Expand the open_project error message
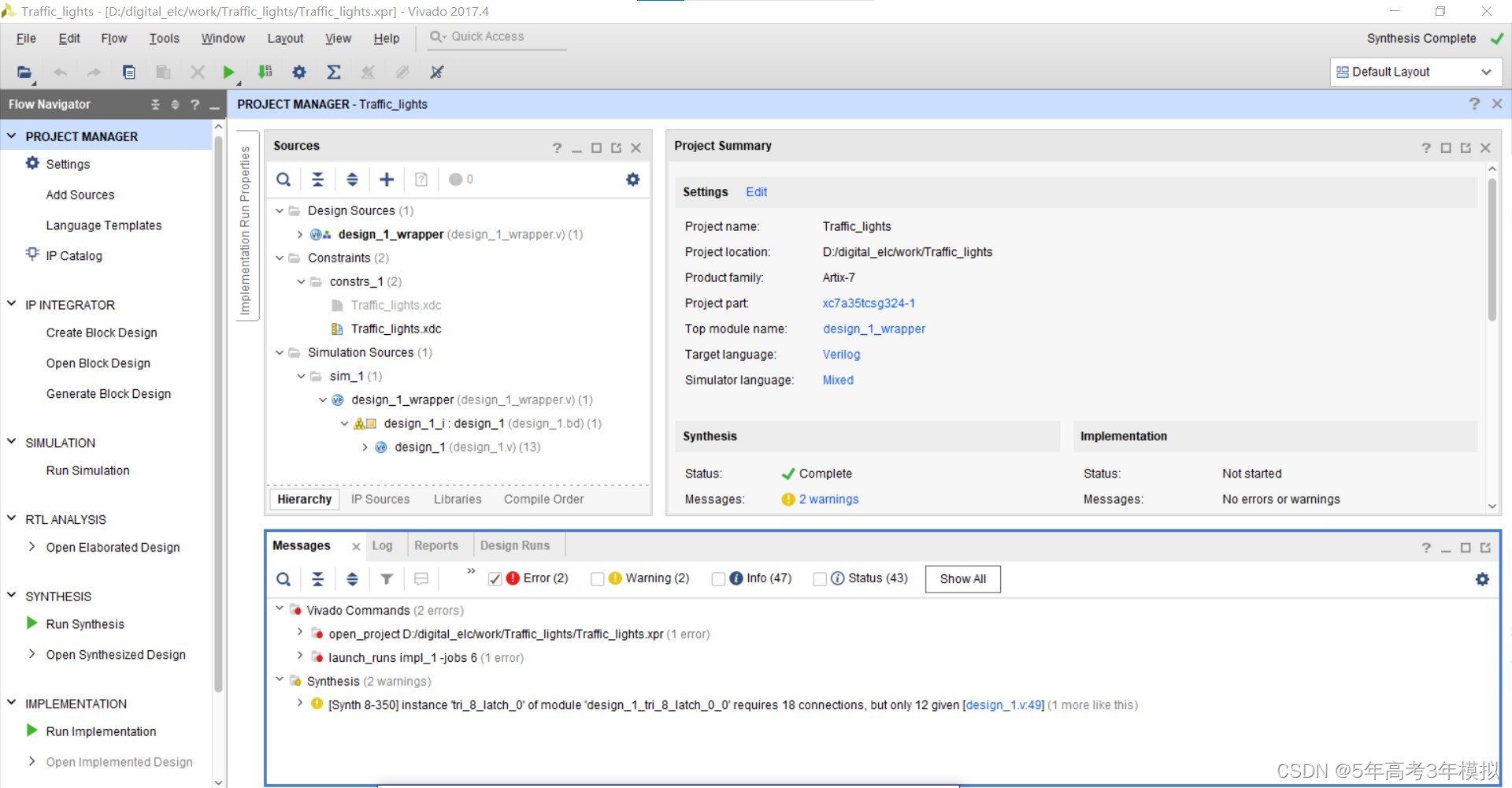1512x788 pixels. click(x=300, y=632)
